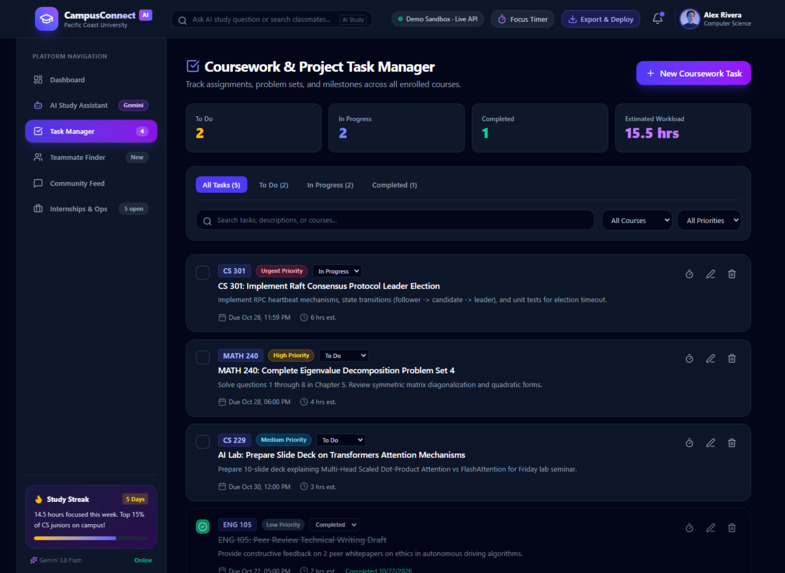Click the Teammate Finder people icon

[x=38, y=157]
